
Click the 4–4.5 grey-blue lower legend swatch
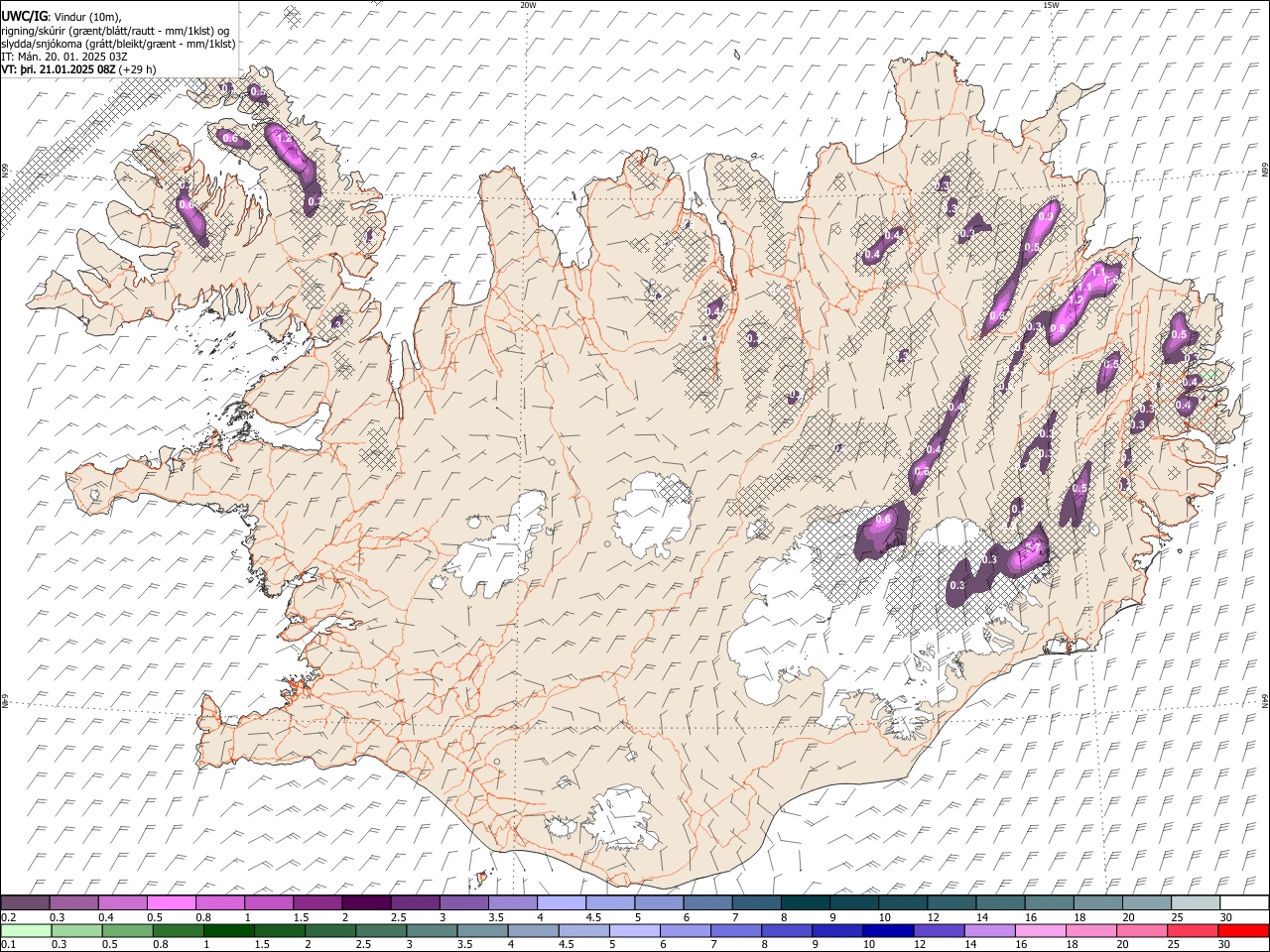(534, 930)
